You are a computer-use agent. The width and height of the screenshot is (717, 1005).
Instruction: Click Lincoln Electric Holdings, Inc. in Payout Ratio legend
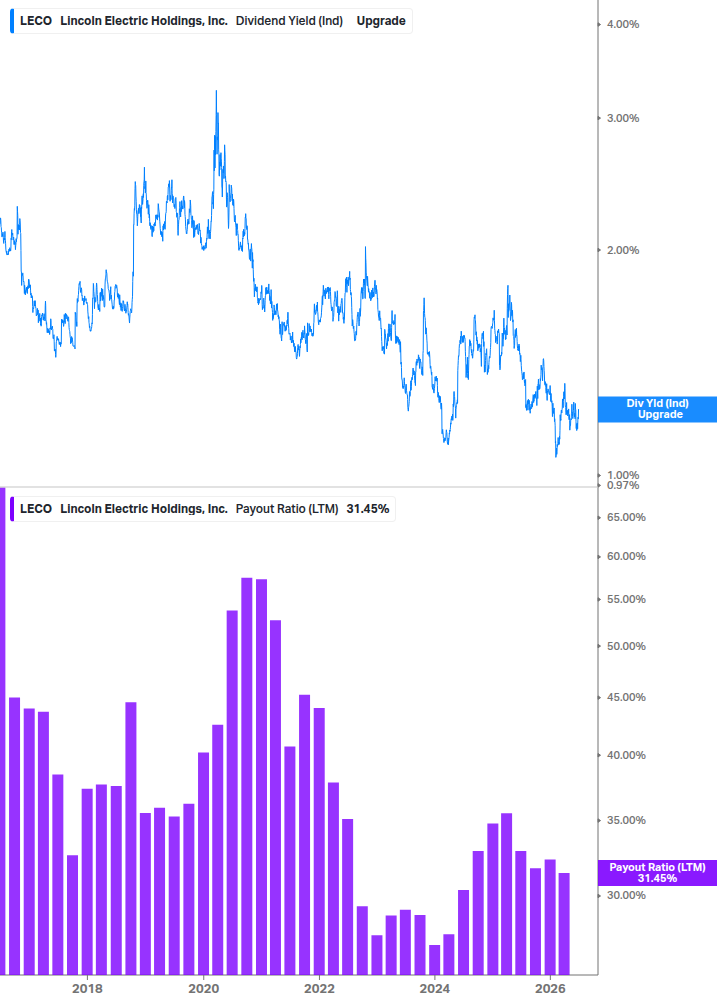(144, 509)
